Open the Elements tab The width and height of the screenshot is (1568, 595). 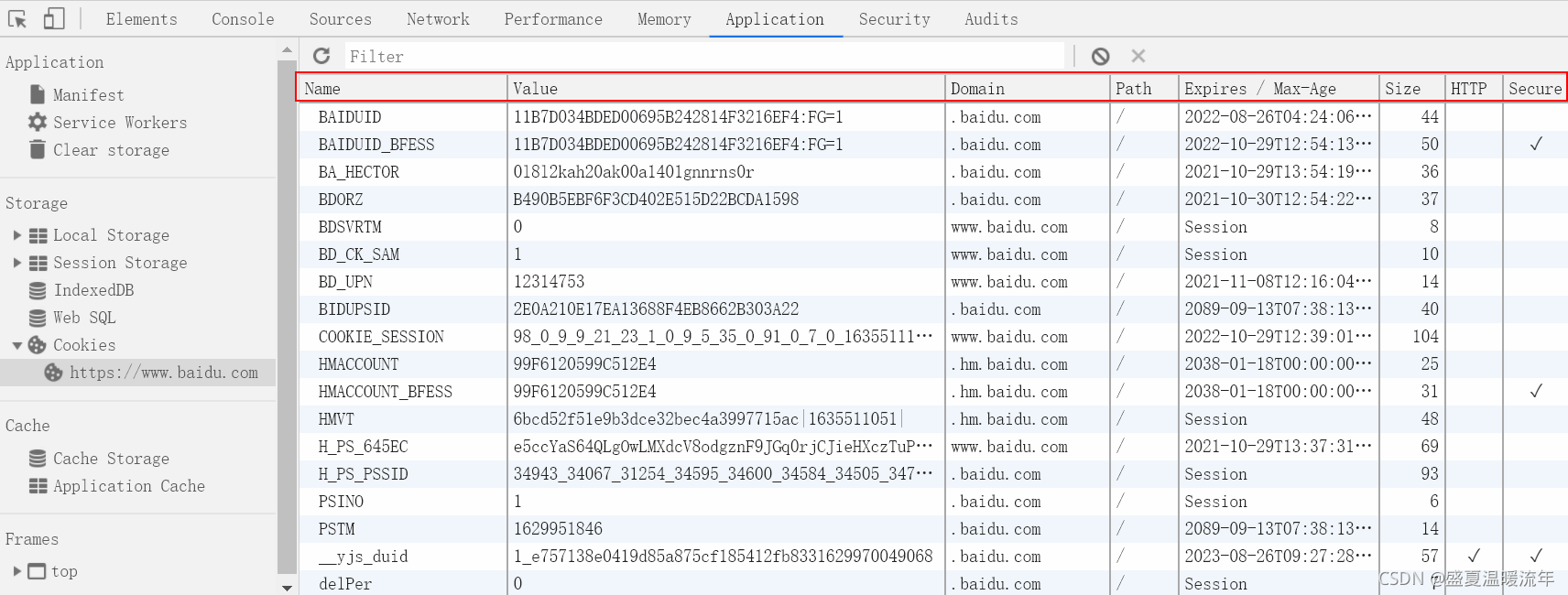pyautogui.click(x=142, y=18)
